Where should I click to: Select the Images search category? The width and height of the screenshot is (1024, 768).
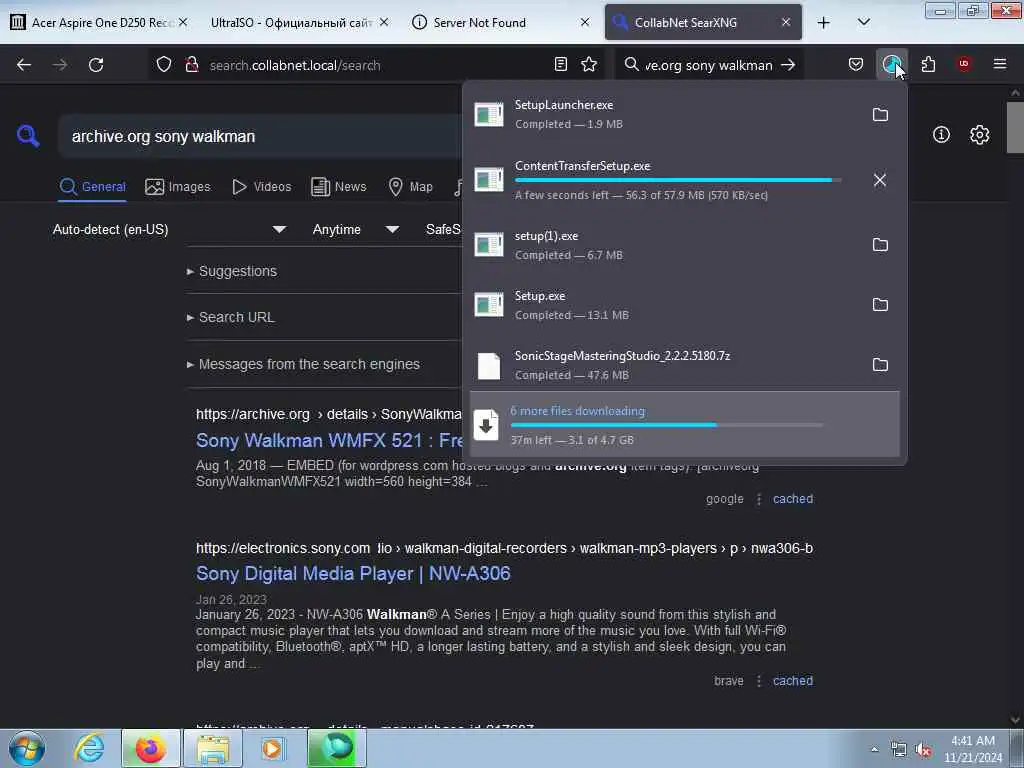point(178,187)
